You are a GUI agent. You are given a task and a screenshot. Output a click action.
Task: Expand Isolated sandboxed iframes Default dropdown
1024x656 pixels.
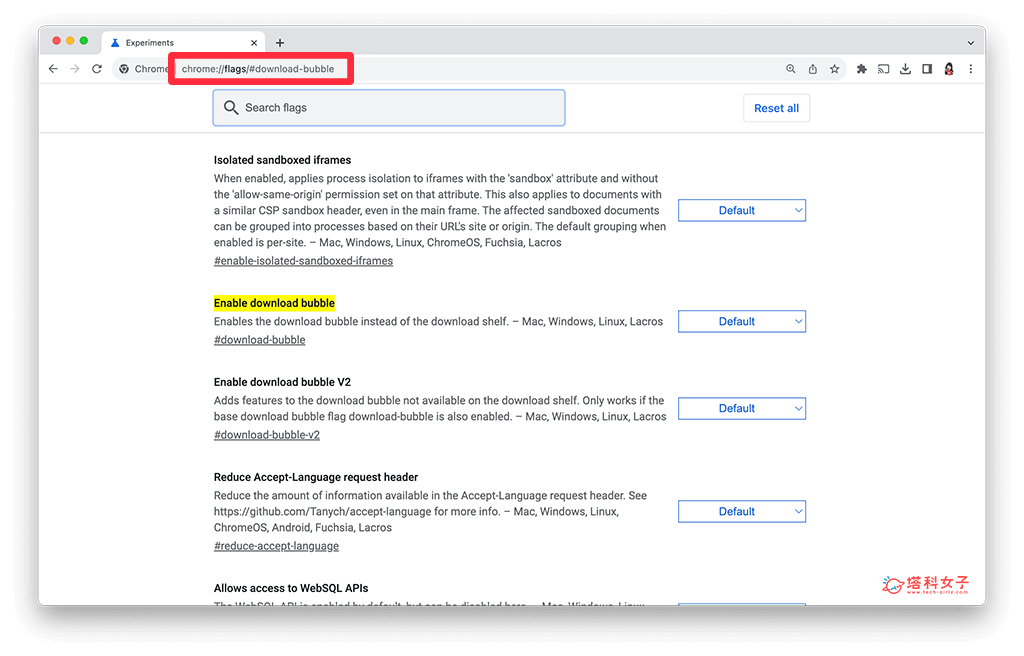click(741, 210)
